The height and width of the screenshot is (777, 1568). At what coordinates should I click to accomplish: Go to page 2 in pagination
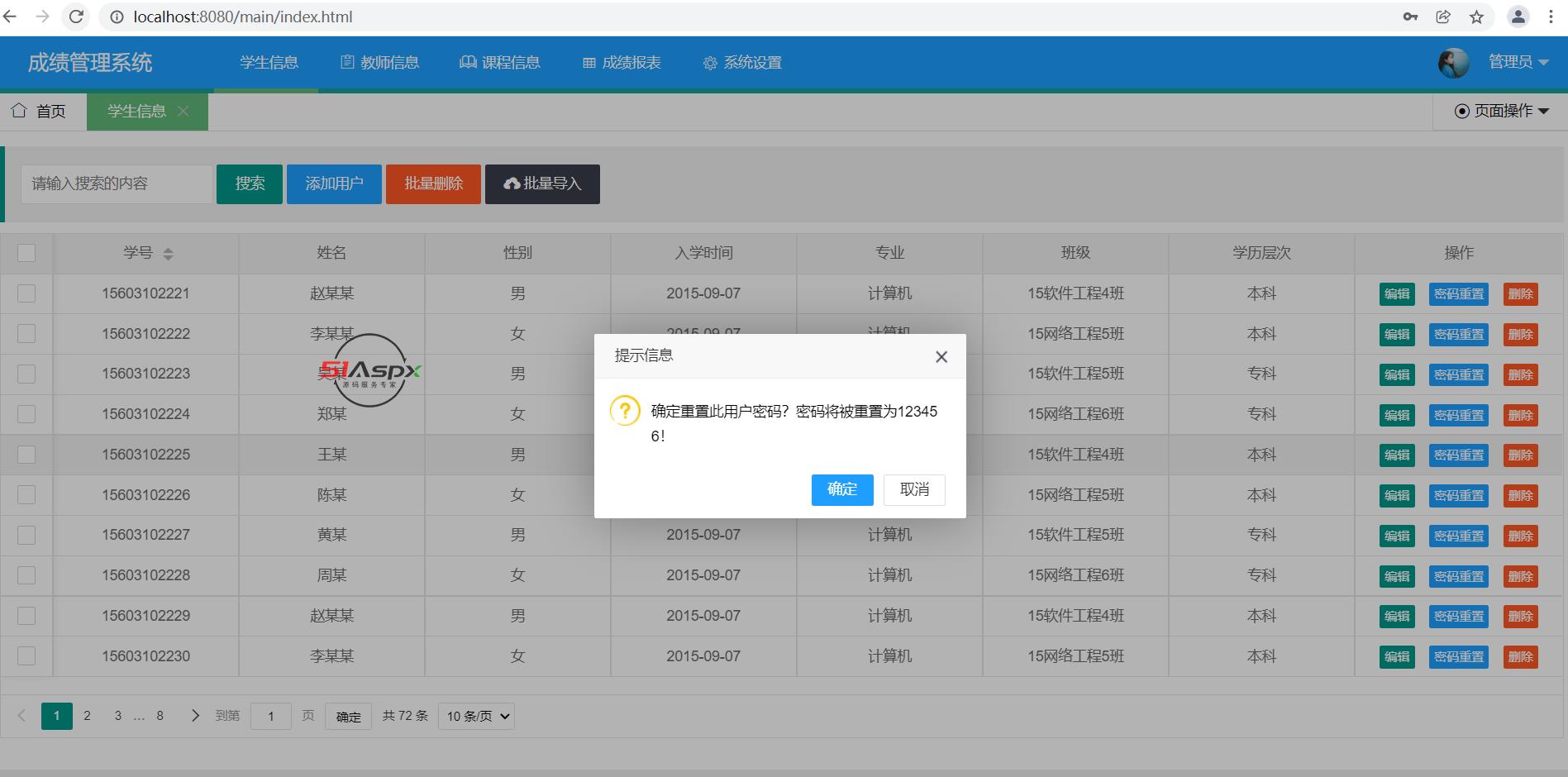tap(87, 716)
